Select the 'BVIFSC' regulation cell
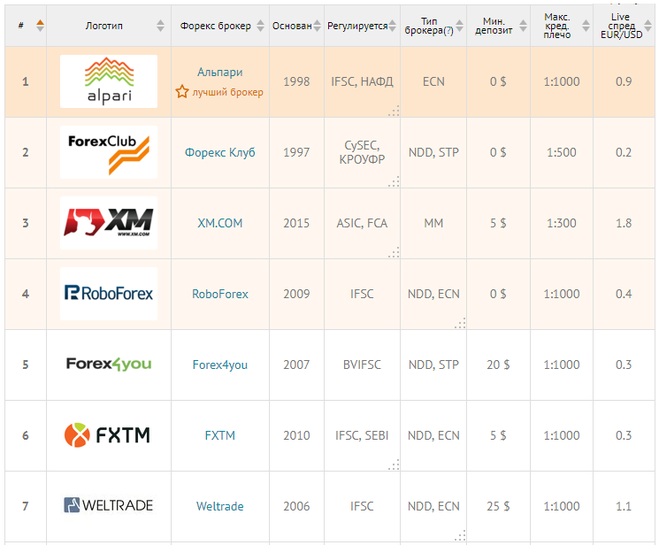 point(362,364)
